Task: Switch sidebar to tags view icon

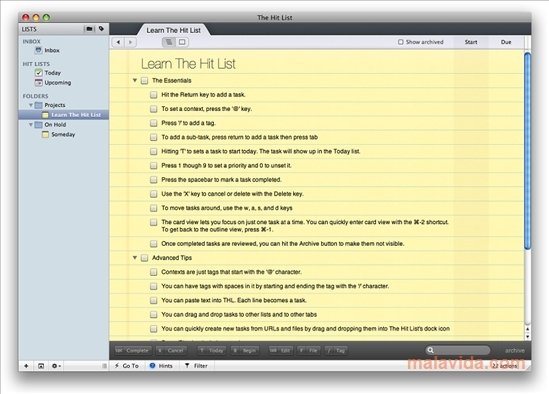Action: tap(101, 29)
